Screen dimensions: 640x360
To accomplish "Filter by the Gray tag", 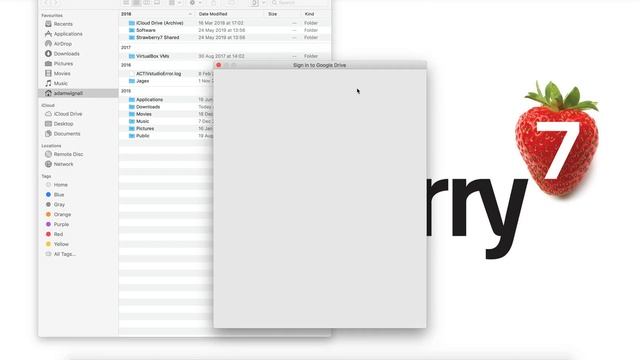I will pos(59,204).
